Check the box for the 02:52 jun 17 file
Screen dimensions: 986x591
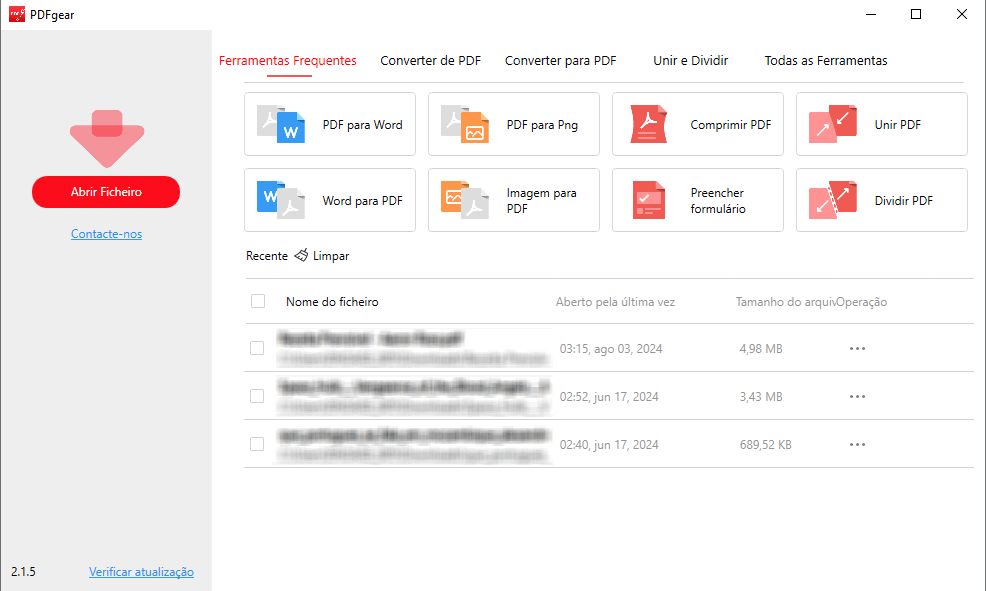pyautogui.click(x=257, y=396)
